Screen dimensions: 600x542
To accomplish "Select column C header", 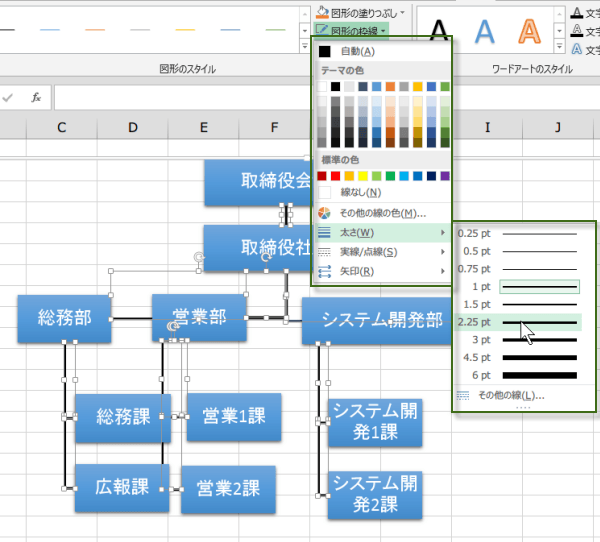I will coord(62,127).
